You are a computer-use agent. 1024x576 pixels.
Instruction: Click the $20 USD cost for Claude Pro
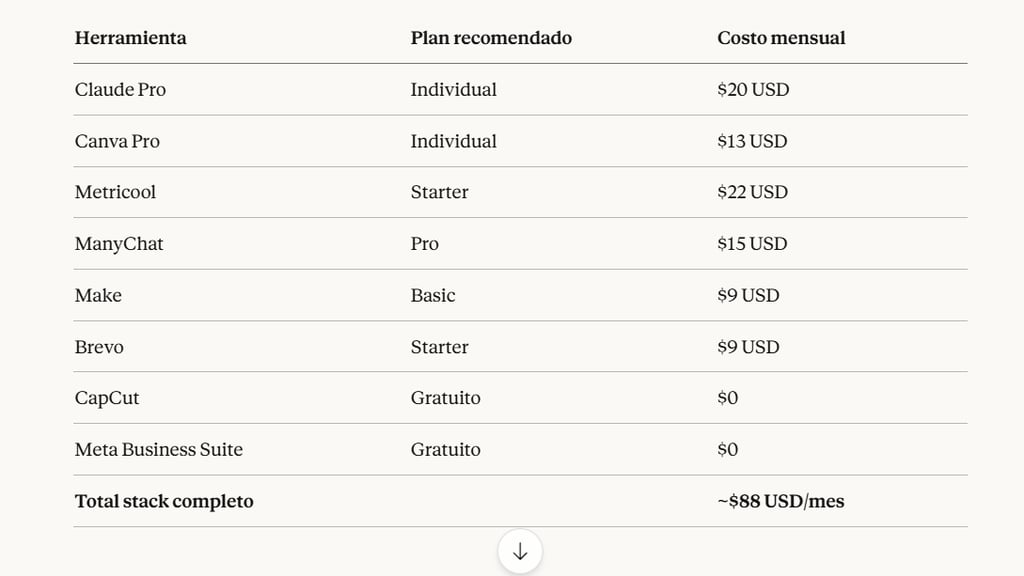(753, 90)
